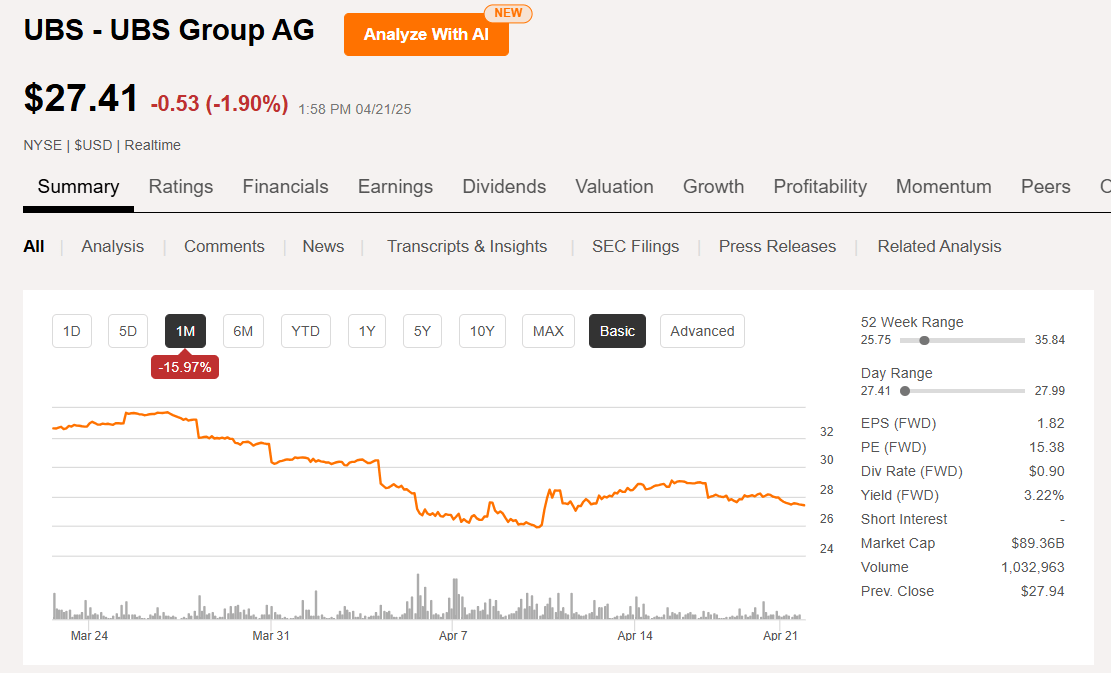Viewport: 1111px width, 673px height.
Task: Select the MAX chart range
Action: point(548,331)
